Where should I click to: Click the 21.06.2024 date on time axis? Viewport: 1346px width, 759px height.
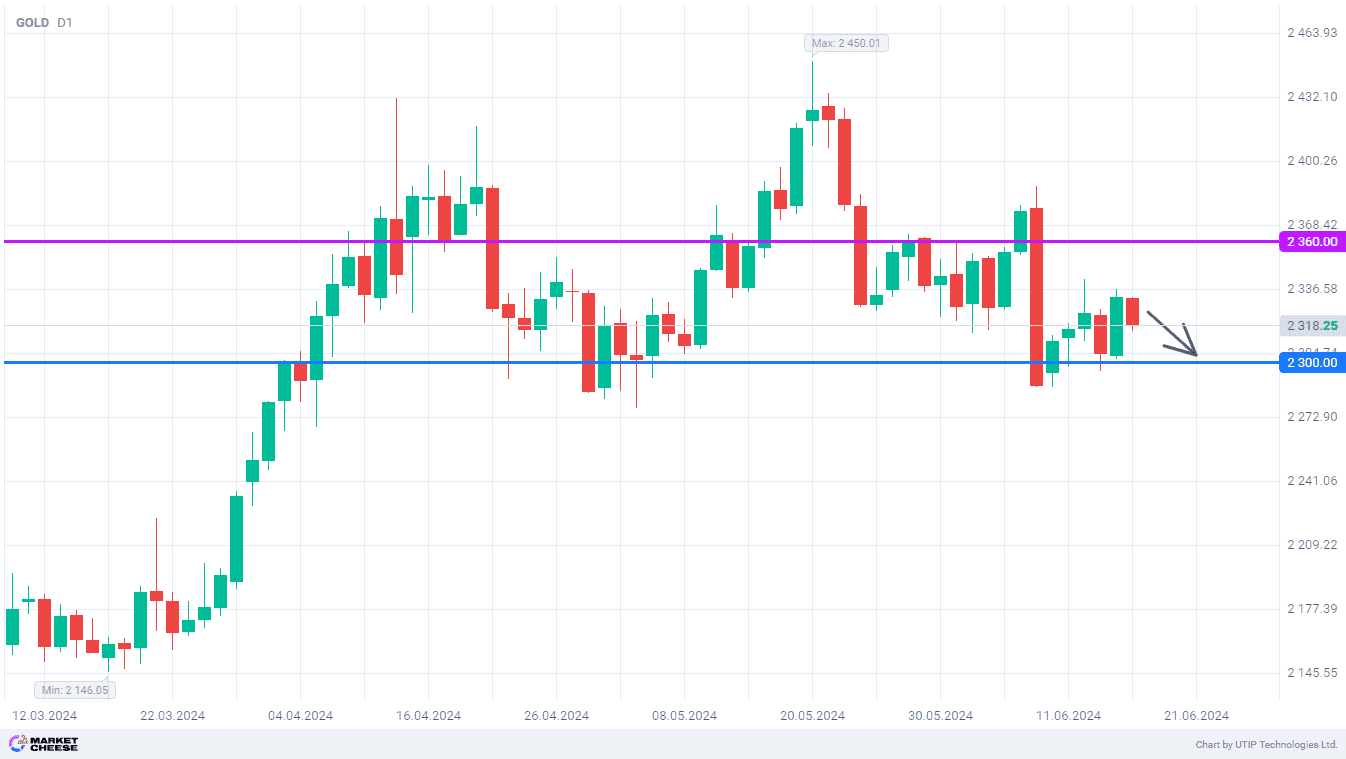(1197, 716)
